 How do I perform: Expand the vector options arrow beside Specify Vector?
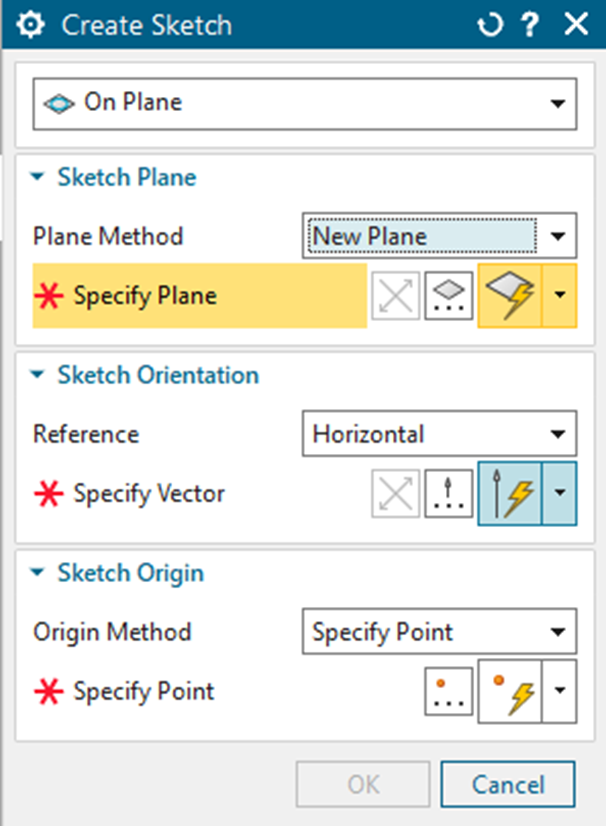coord(560,492)
